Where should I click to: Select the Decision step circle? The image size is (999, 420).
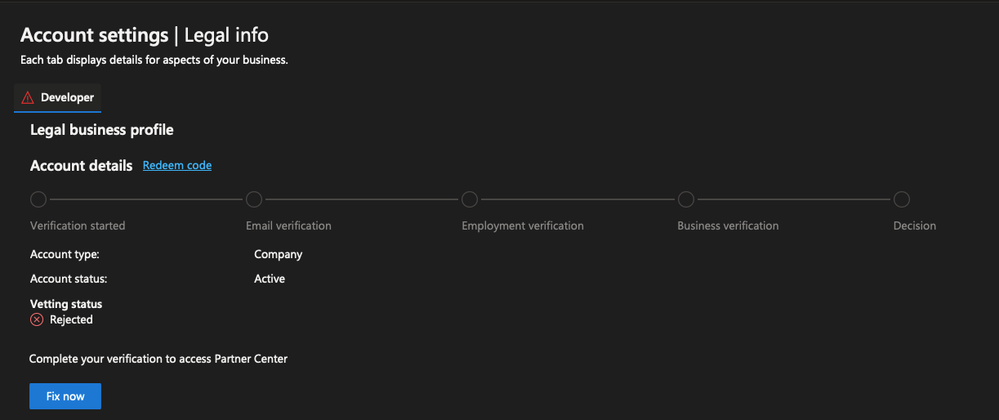pos(901,200)
